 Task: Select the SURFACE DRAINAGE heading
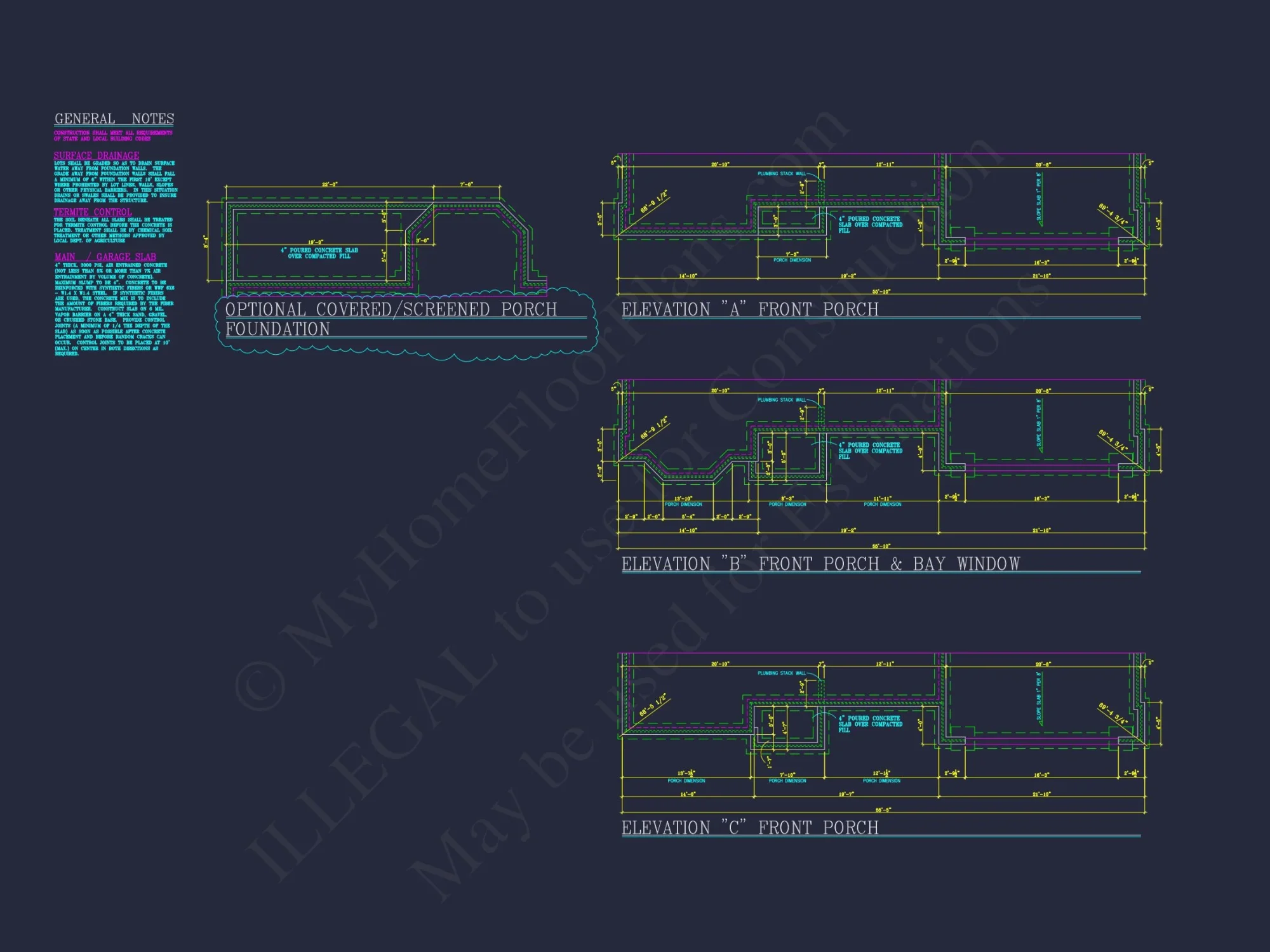point(97,155)
